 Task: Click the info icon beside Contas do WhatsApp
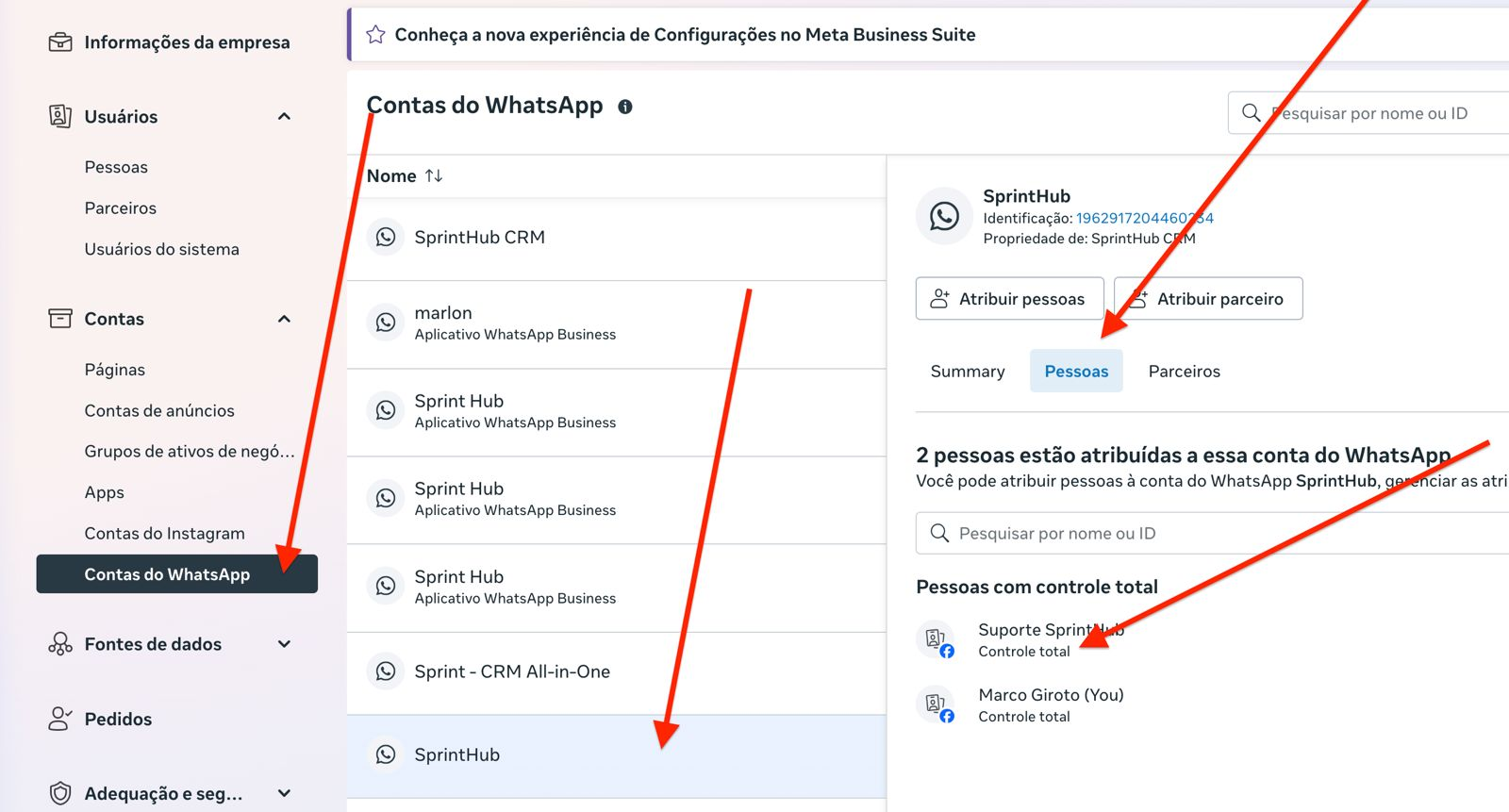click(625, 107)
